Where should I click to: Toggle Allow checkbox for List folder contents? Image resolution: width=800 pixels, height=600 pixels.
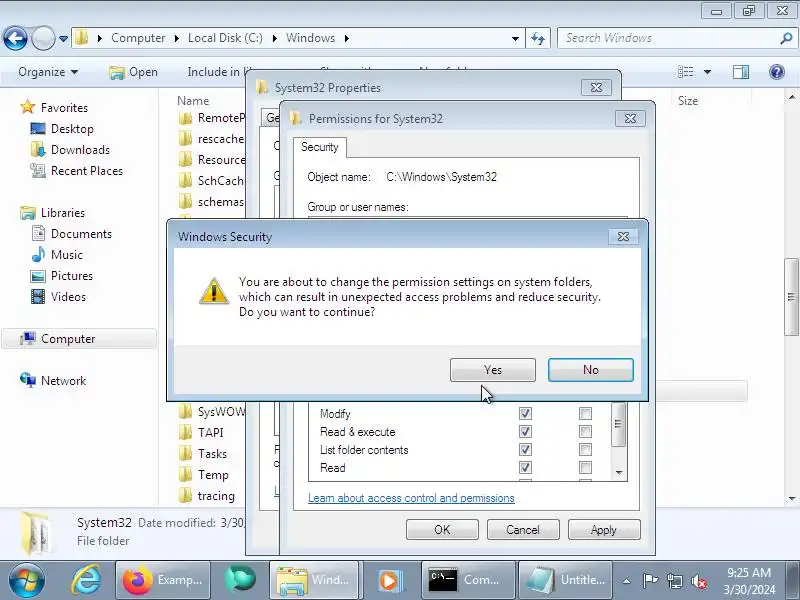(x=525, y=449)
